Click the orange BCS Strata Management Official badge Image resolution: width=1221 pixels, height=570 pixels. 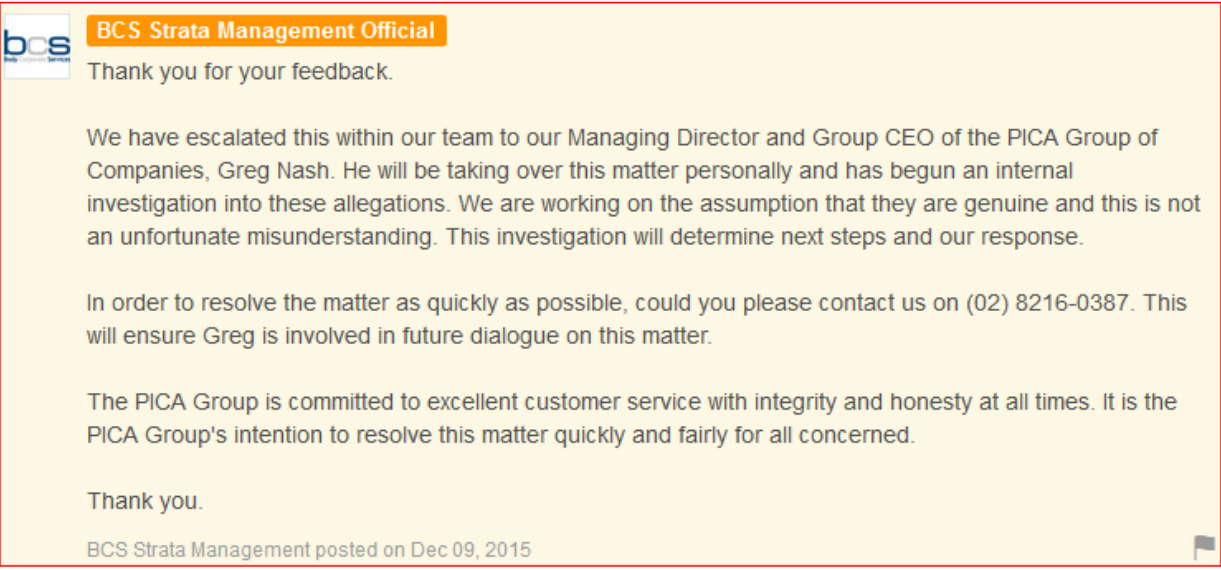click(266, 31)
